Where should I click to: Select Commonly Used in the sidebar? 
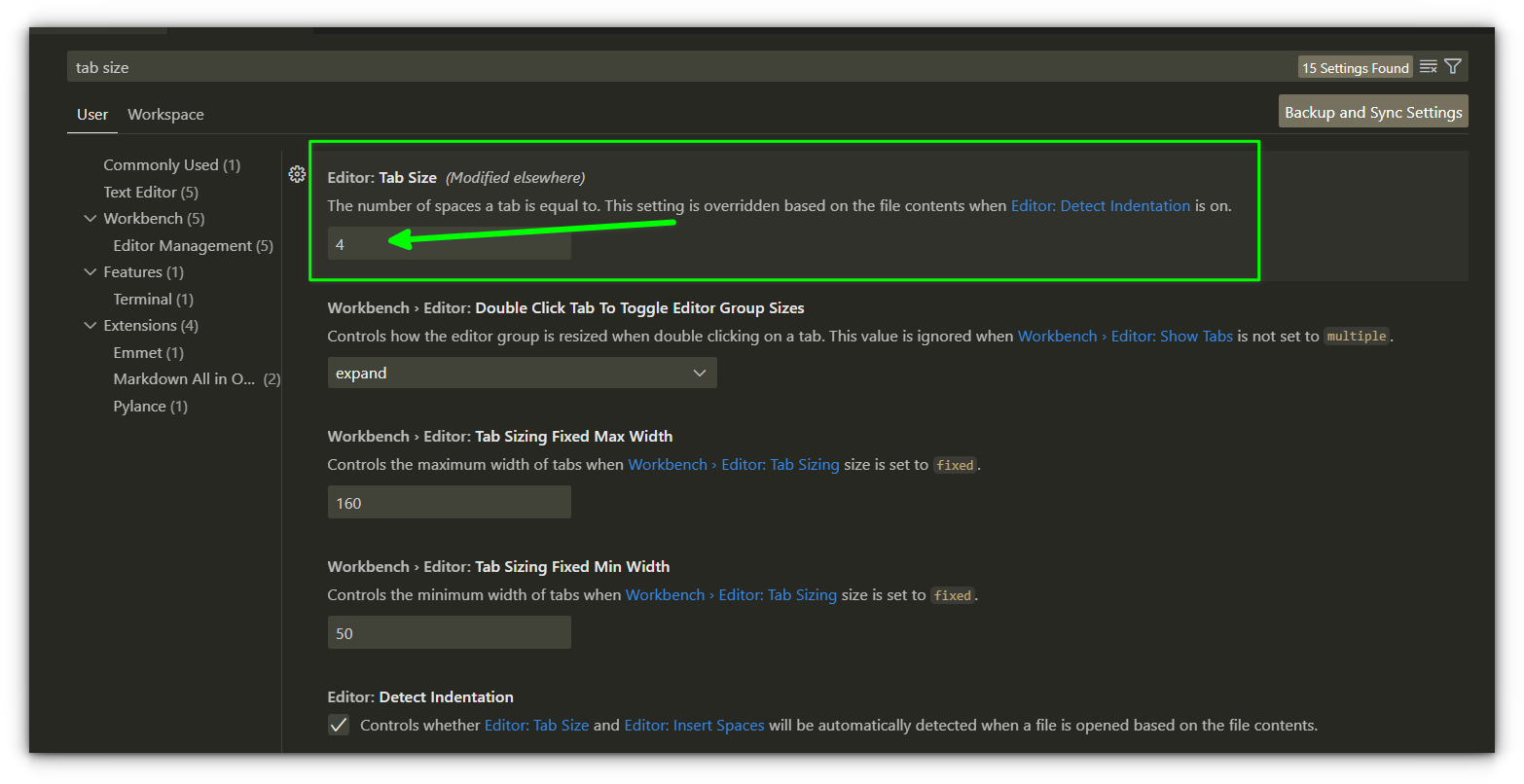[x=171, y=164]
